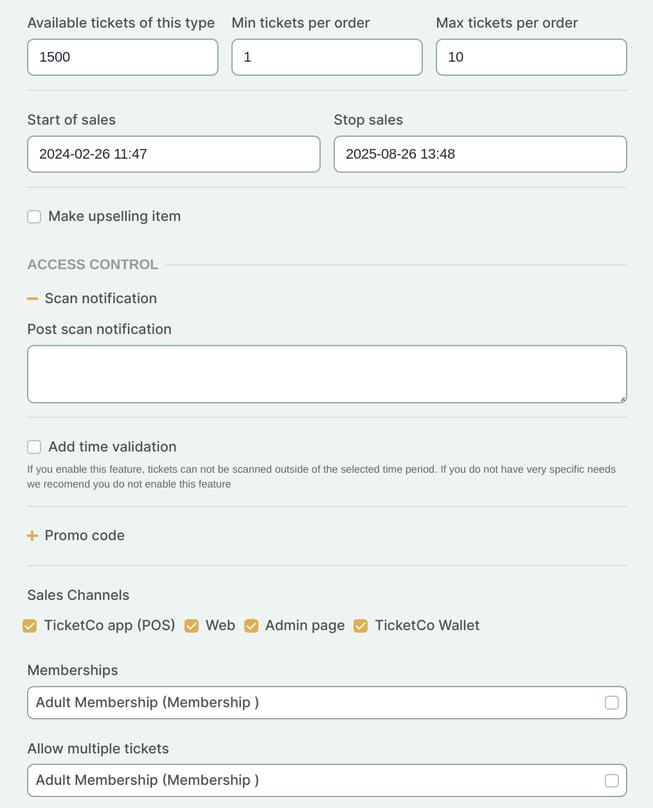This screenshot has width=653, height=808.
Task: Grab the text area resize handle
Action: click(x=622, y=398)
